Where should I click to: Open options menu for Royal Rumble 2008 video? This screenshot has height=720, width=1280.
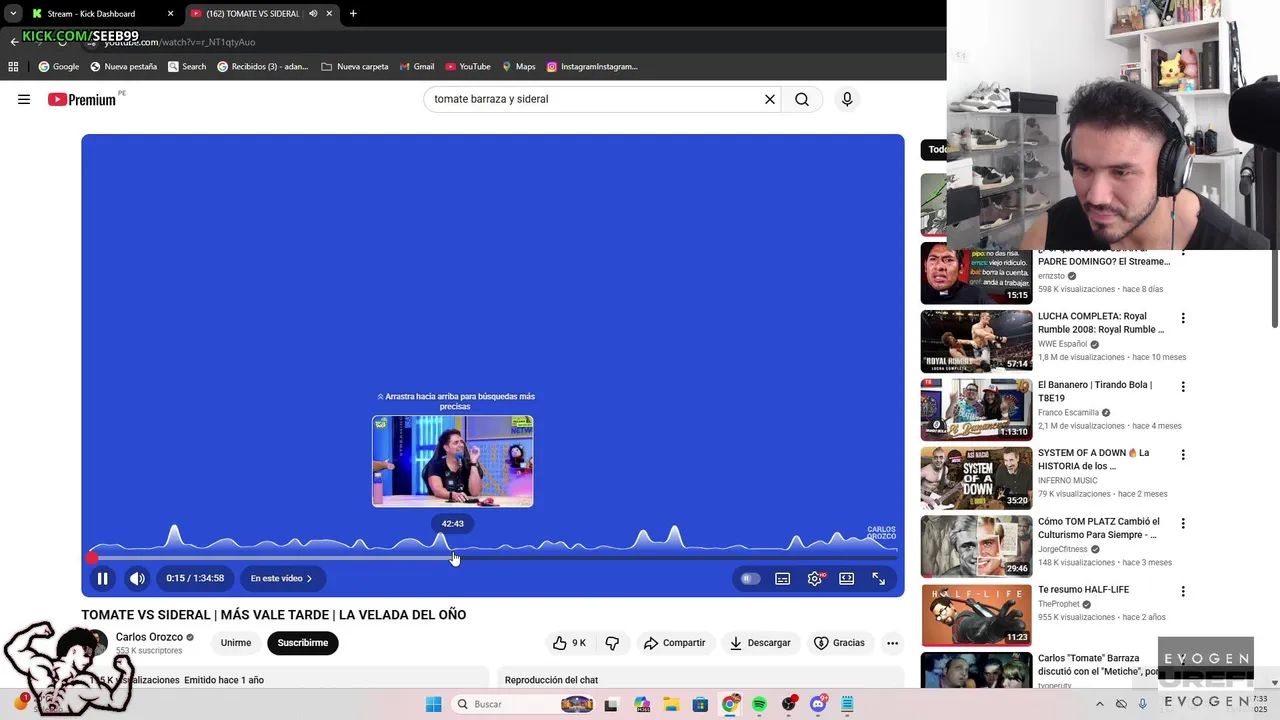pyautogui.click(x=1183, y=318)
